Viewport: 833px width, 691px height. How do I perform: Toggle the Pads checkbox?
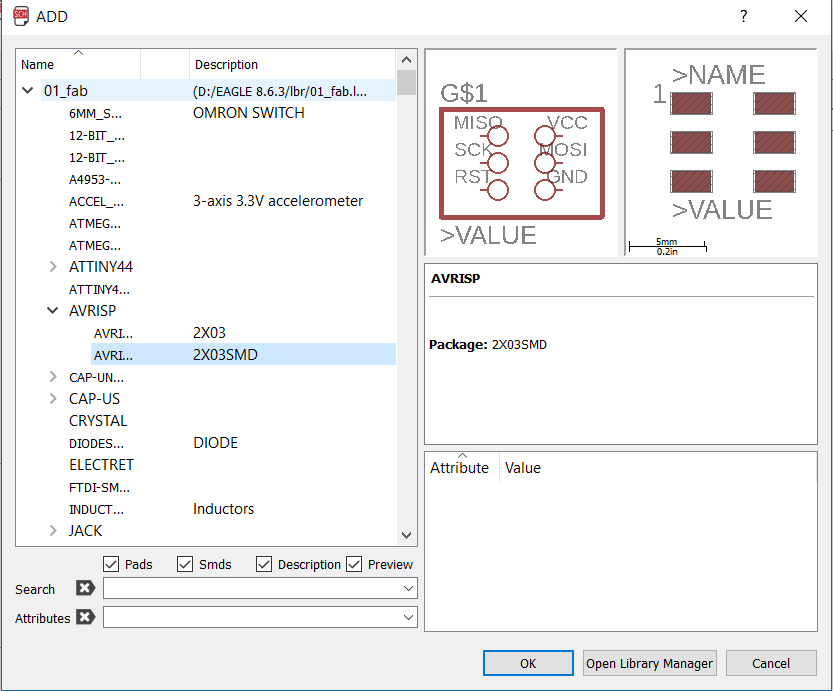111,564
